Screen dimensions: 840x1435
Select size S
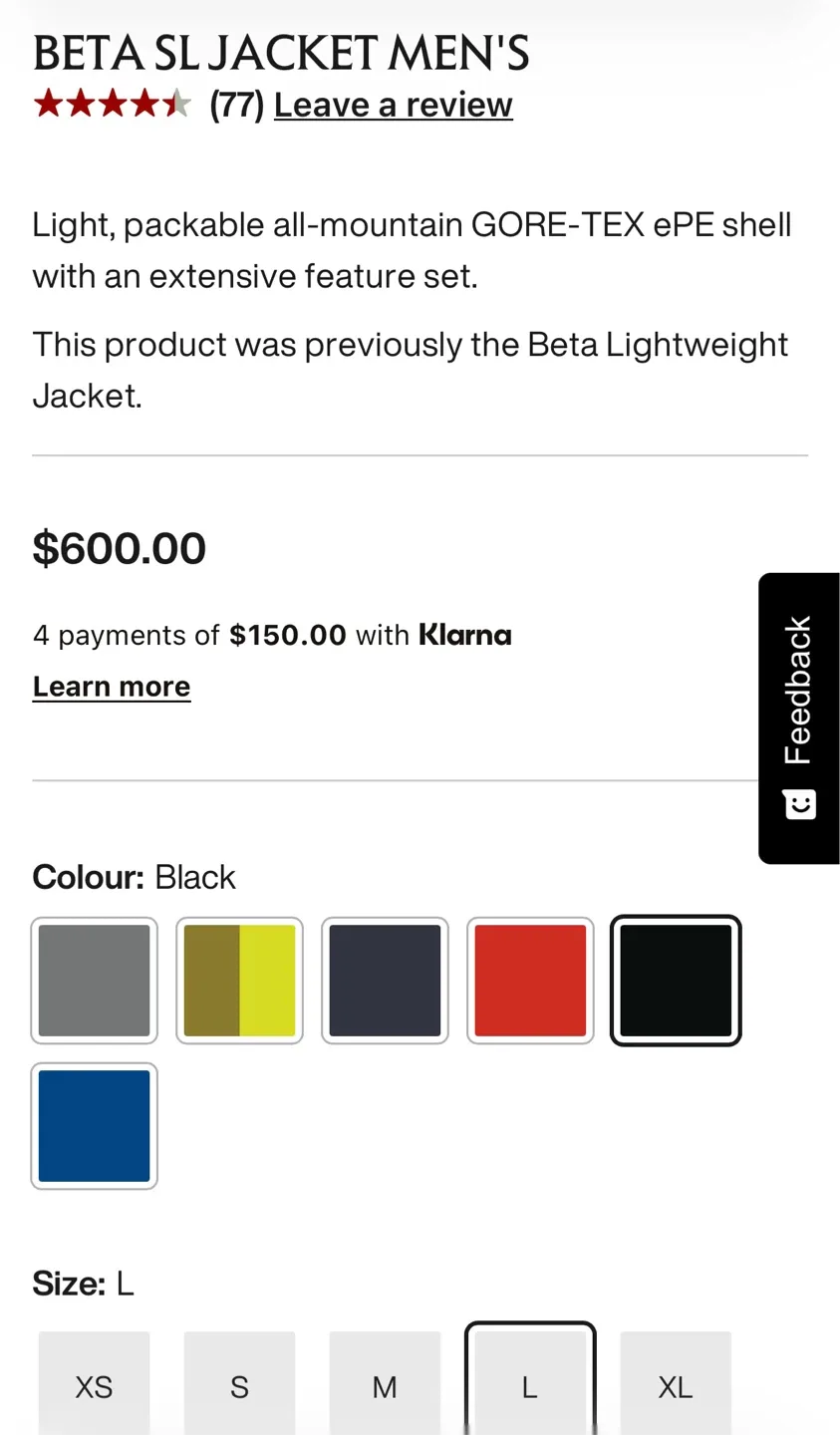point(239,1386)
